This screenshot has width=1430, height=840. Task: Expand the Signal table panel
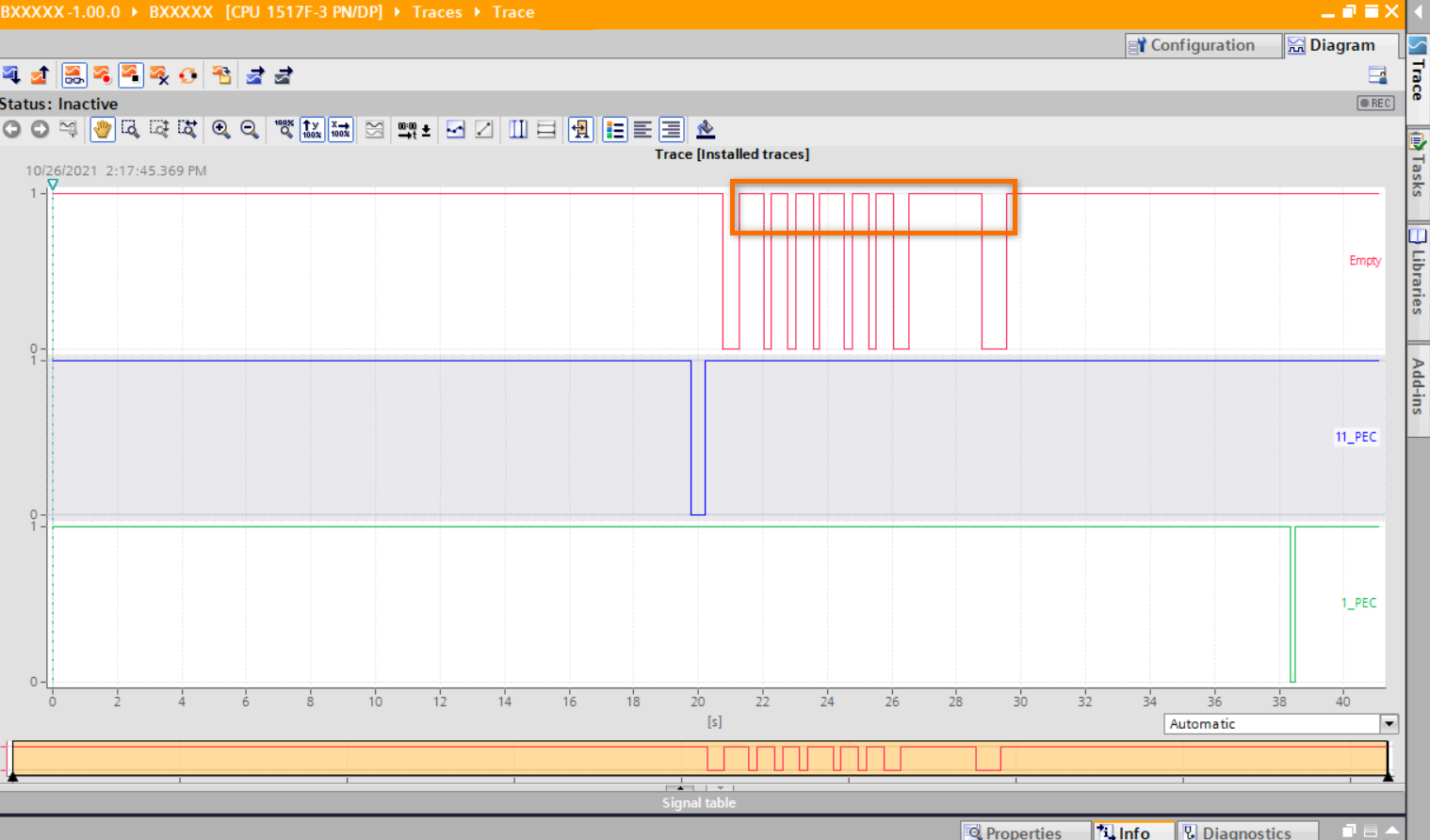pos(698,802)
